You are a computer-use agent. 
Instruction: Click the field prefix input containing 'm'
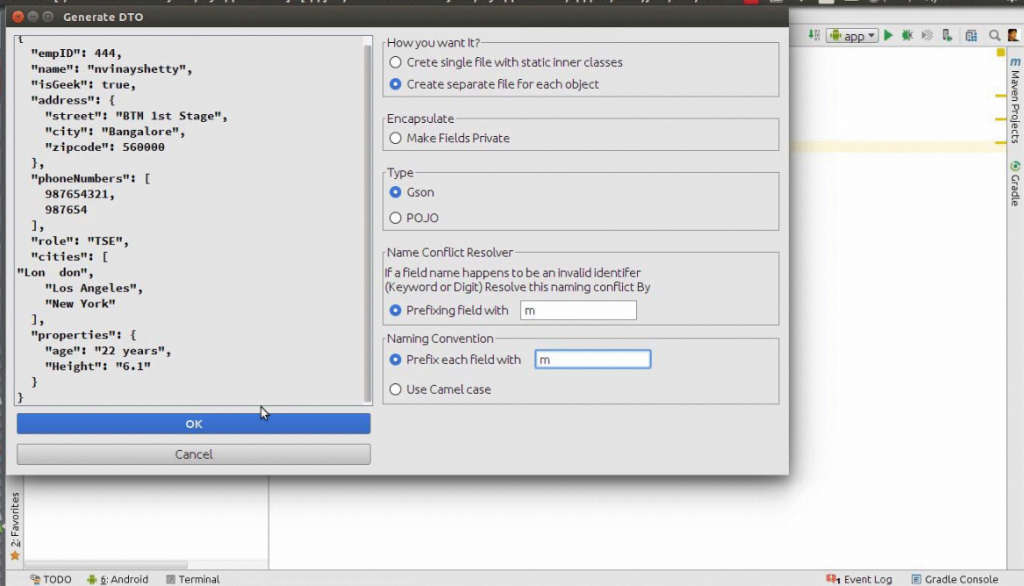click(x=592, y=359)
